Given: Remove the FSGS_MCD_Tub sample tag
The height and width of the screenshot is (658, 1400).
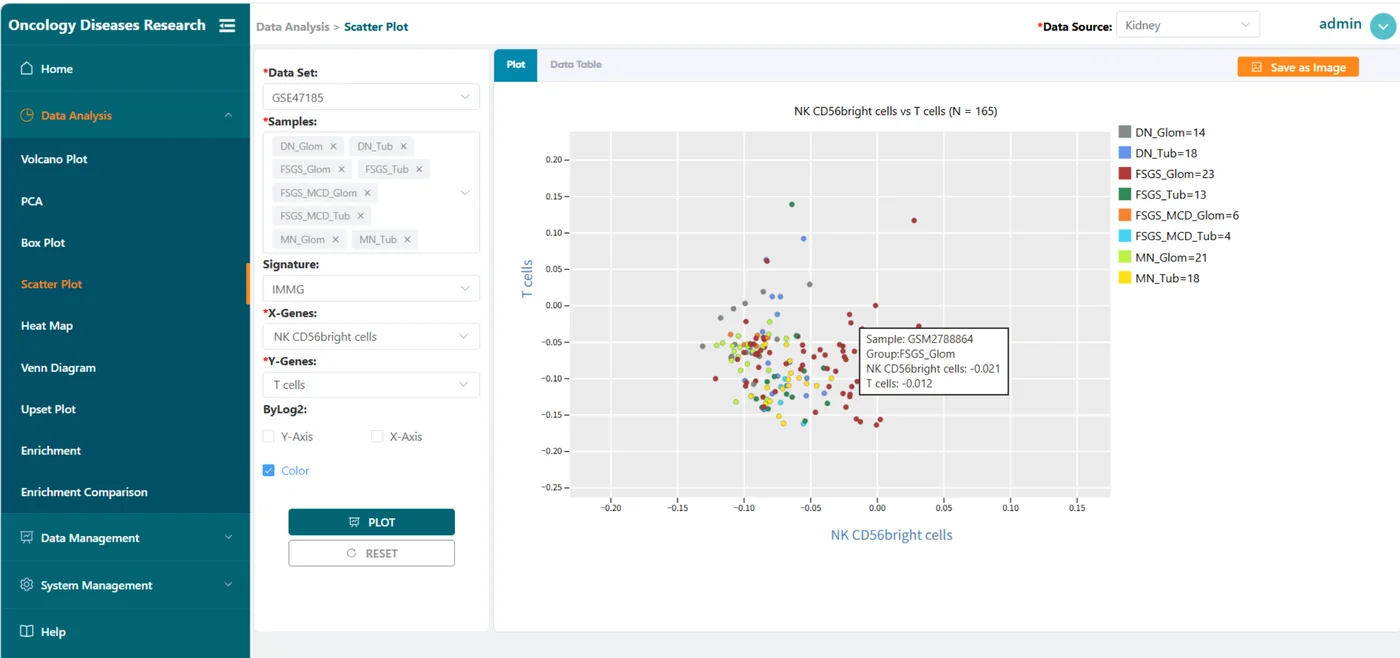Looking at the screenshot, I should tap(361, 216).
